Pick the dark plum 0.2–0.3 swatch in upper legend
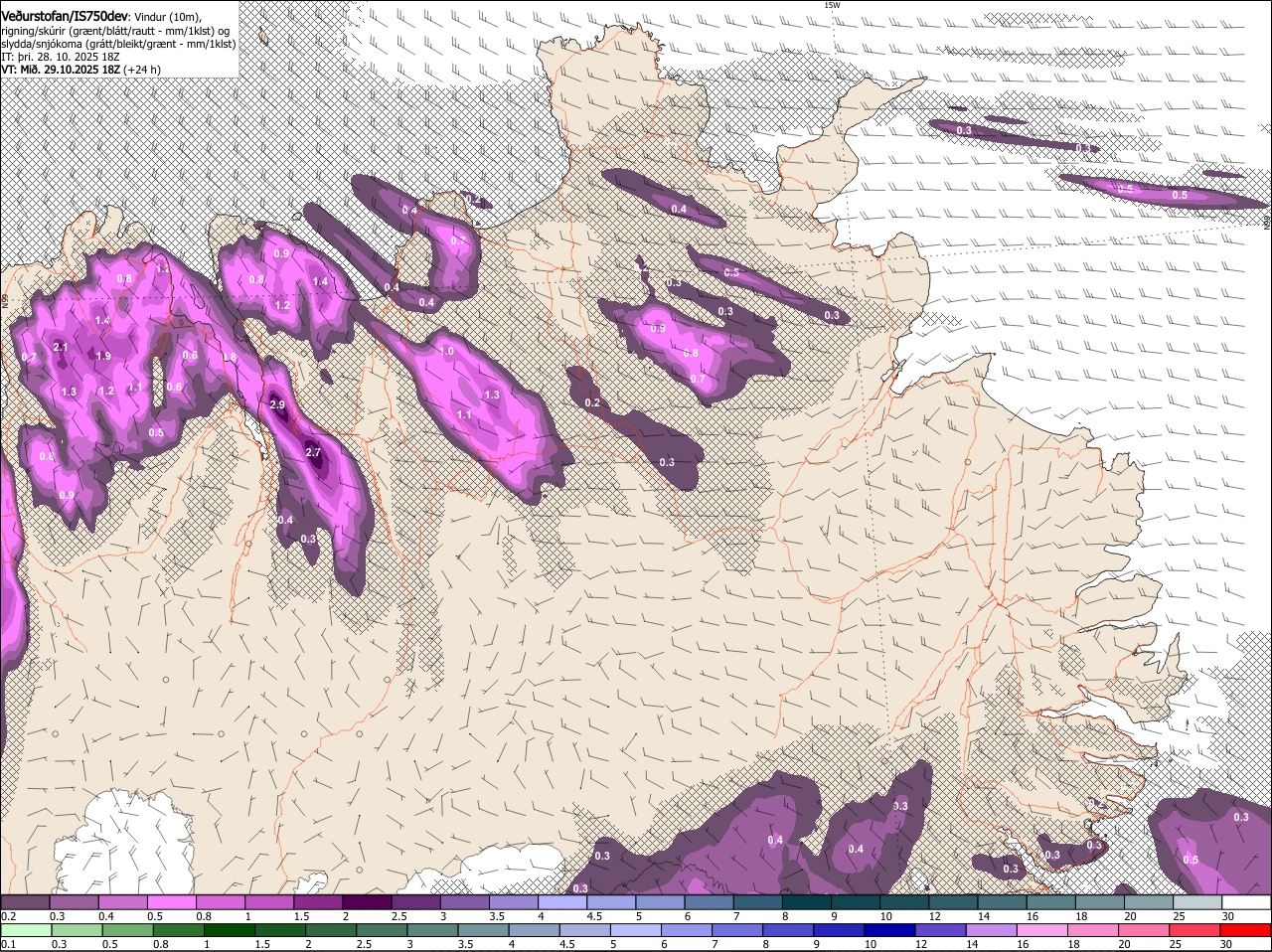1272x952 pixels. pyautogui.click(x=25, y=902)
